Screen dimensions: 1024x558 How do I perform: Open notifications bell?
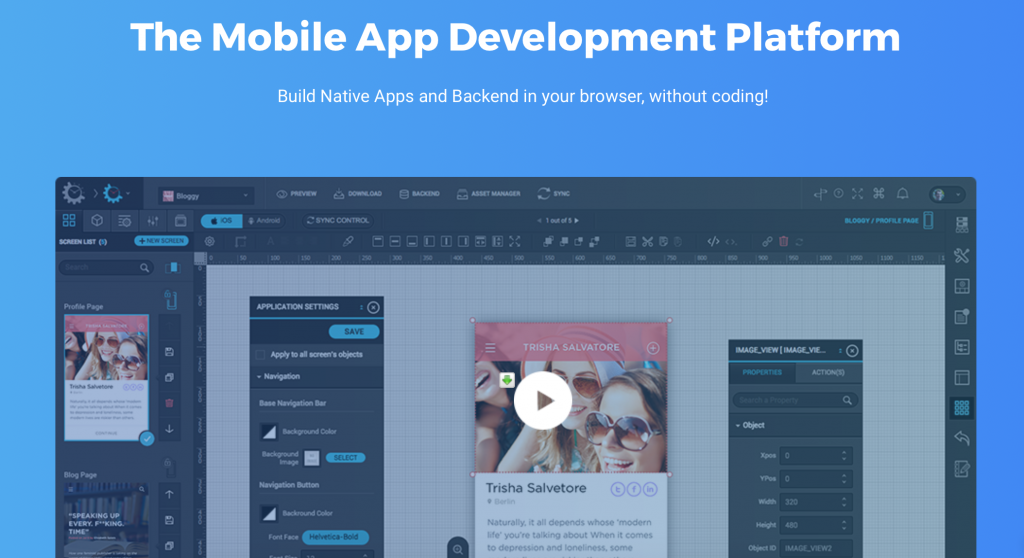click(903, 193)
